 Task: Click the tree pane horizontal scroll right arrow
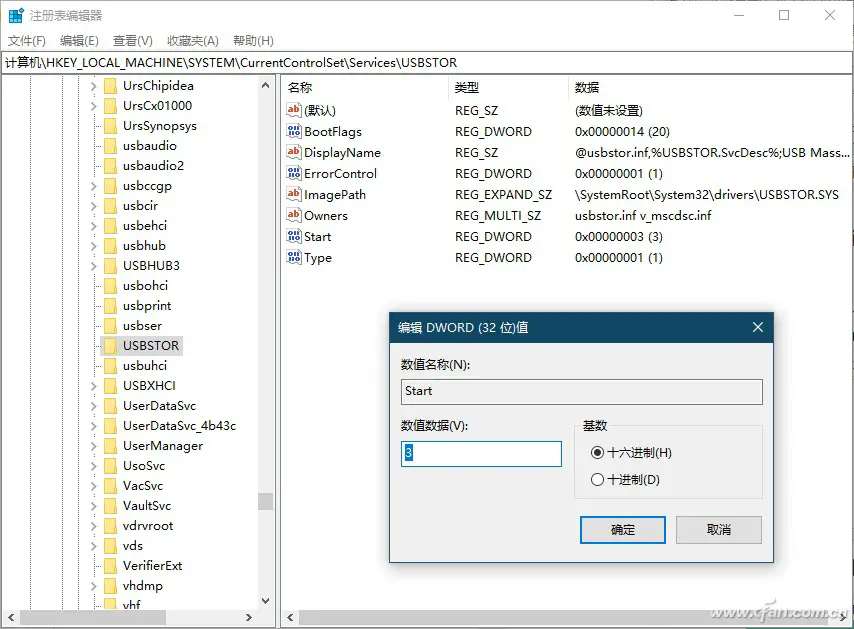click(x=248, y=618)
